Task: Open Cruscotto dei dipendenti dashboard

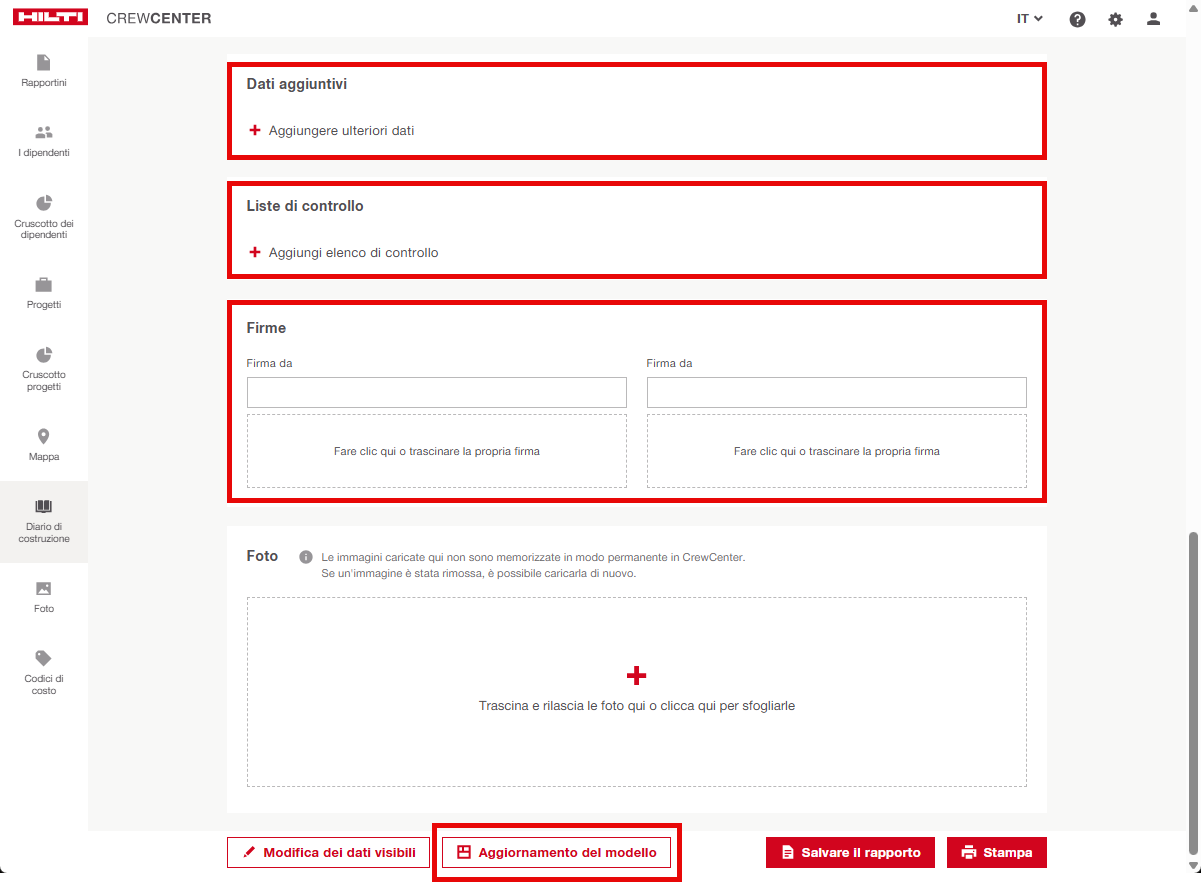Action: point(44,216)
